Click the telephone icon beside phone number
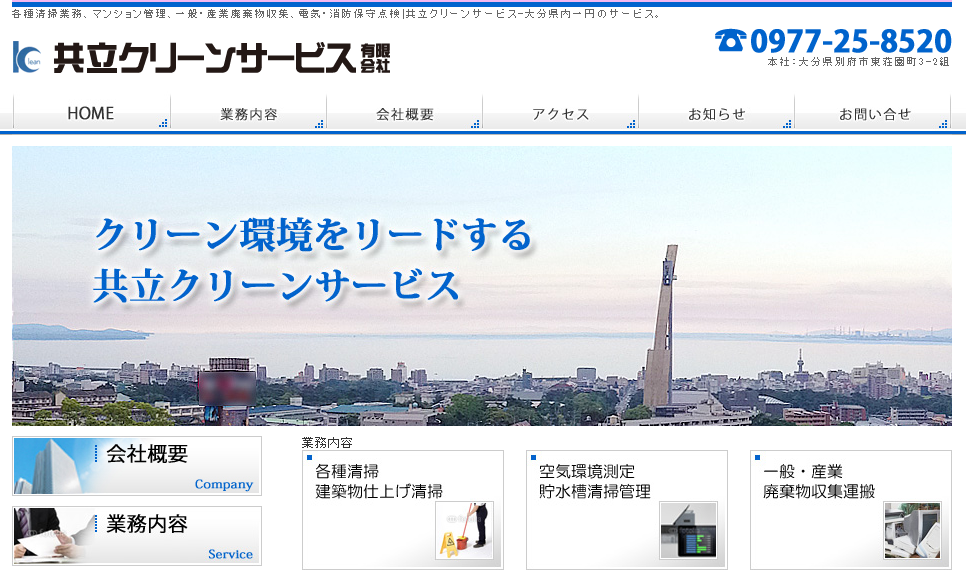Screen dimensions: 966x575 [730, 41]
